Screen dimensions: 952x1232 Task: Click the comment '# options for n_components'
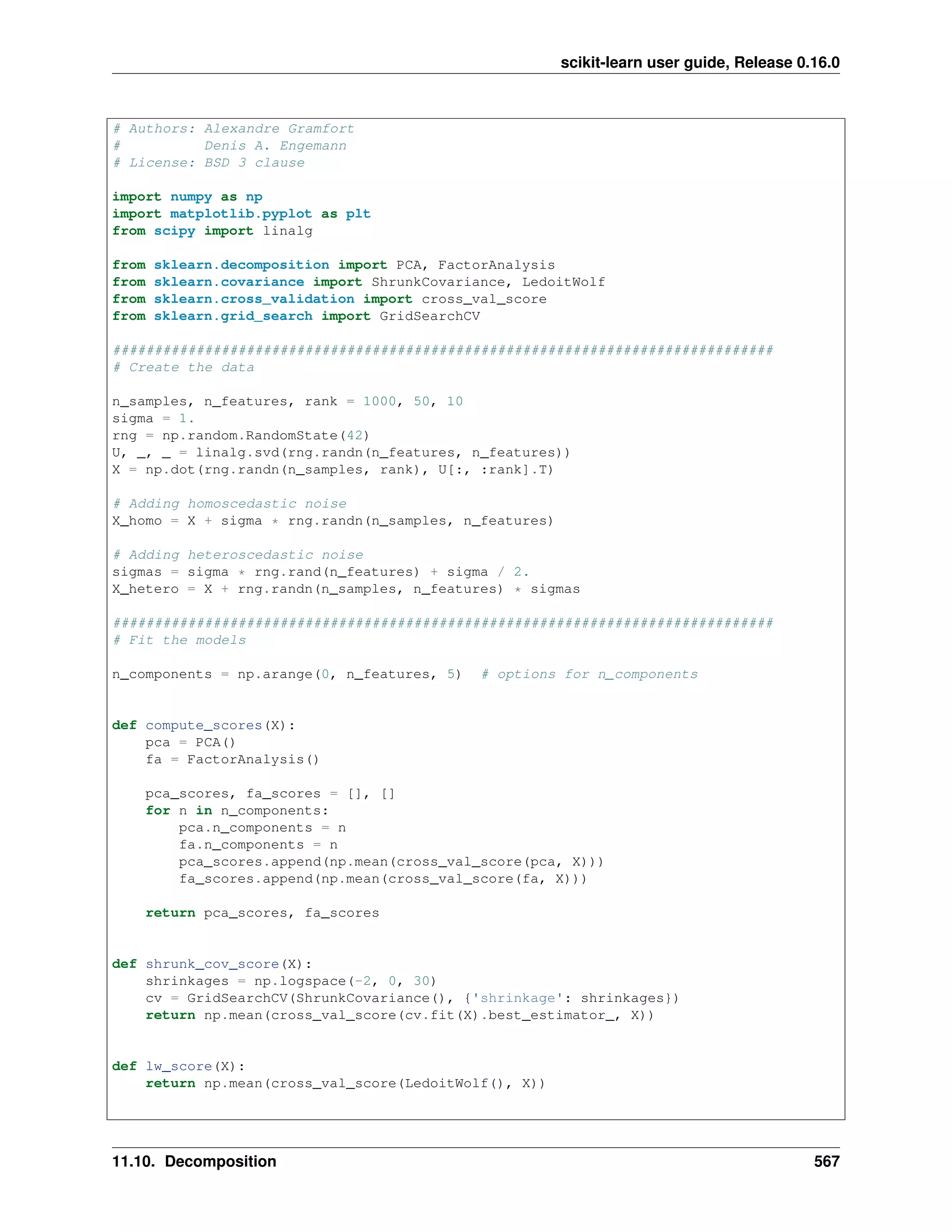point(589,674)
